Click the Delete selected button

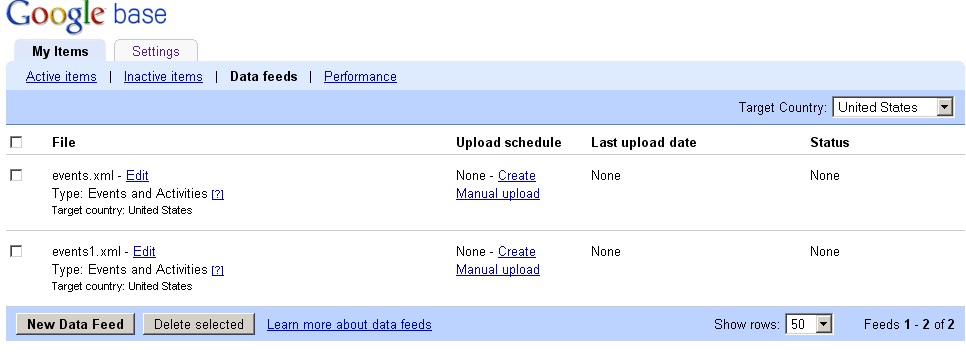click(199, 324)
